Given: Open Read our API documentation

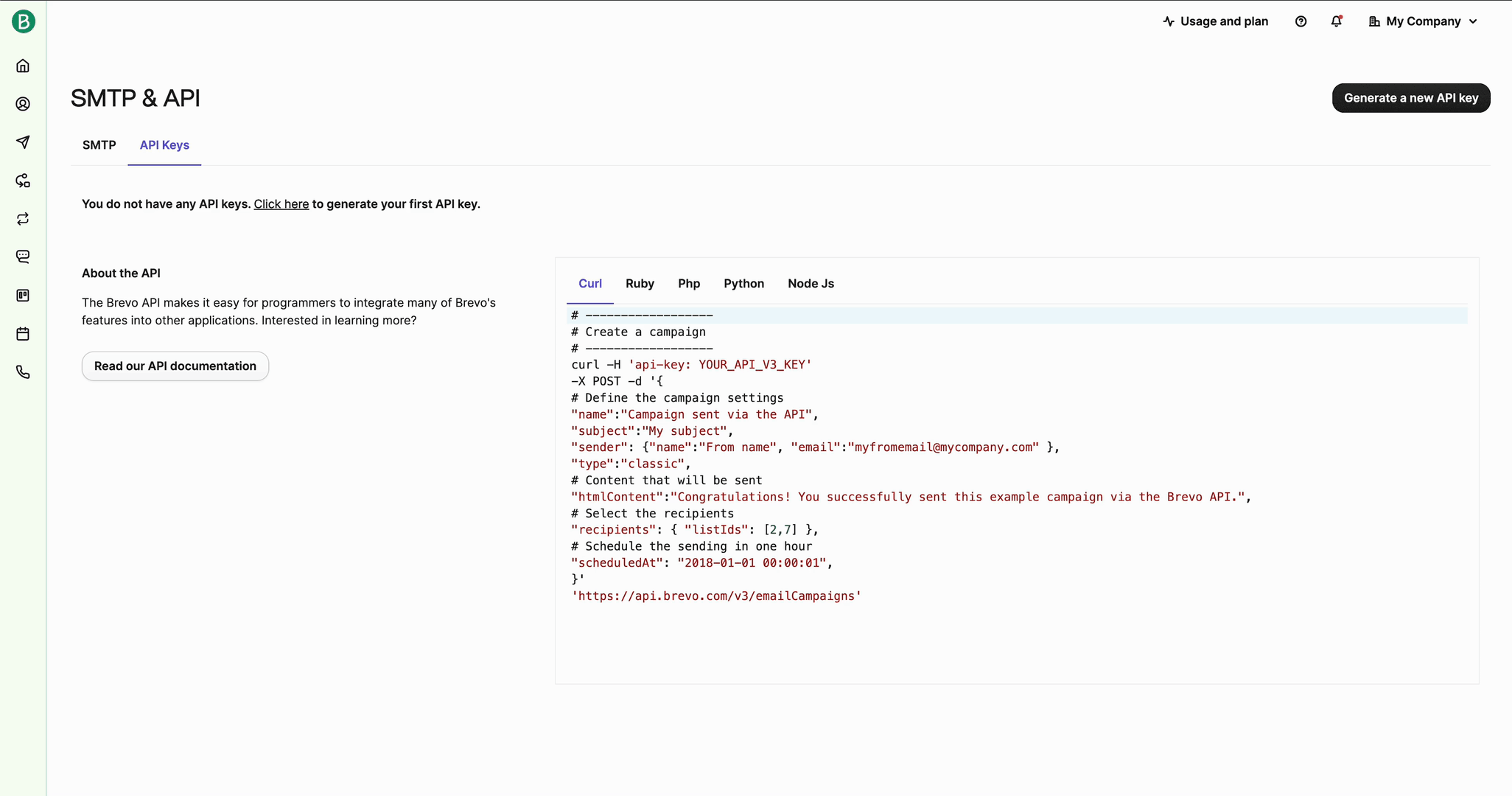Looking at the screenshot, I should [175, 366].
